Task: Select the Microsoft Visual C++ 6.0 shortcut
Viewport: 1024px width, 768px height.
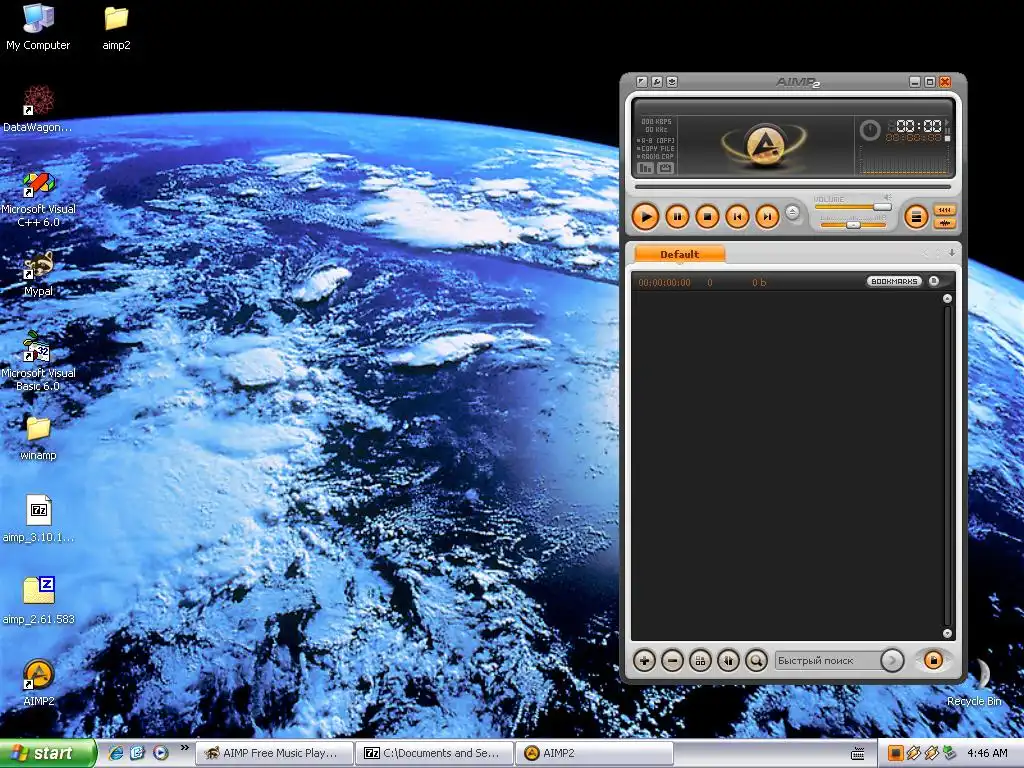Action: [x=38, y=199]
